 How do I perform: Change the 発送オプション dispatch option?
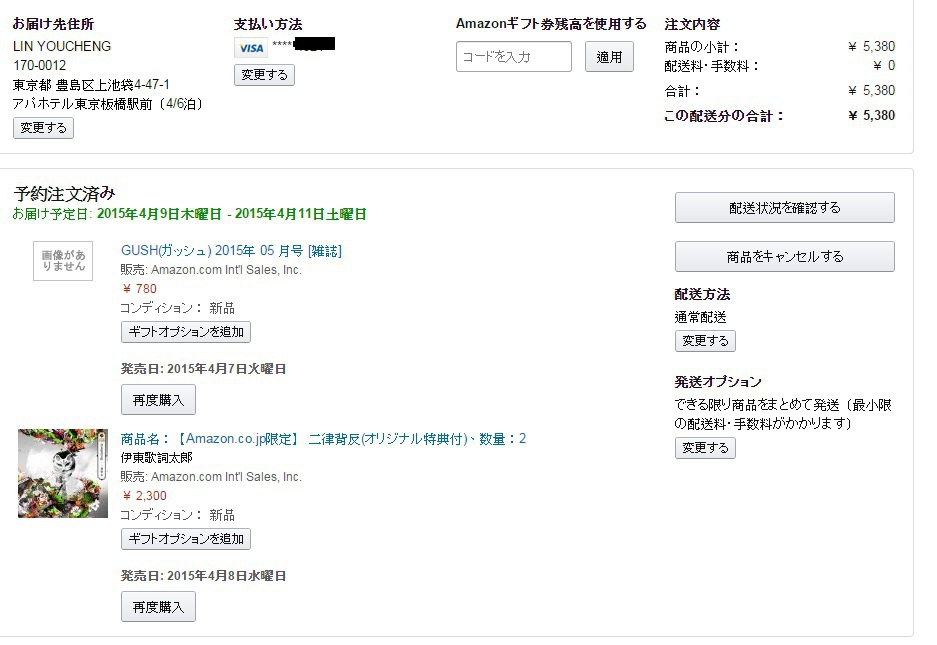[x=705, y=448]
